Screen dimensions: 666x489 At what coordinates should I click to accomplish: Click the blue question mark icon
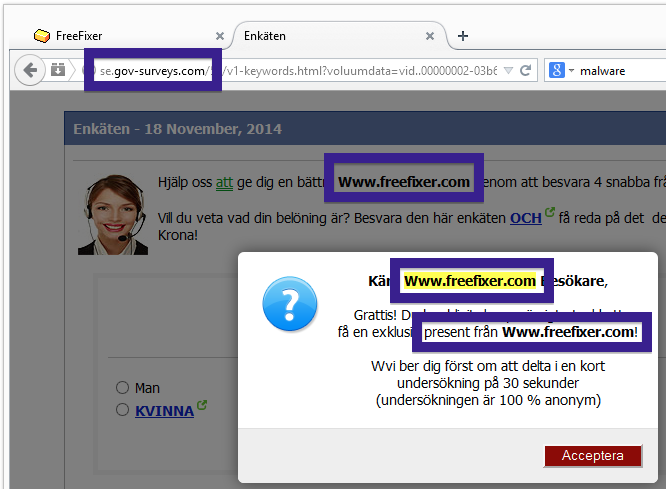point(290,303)
